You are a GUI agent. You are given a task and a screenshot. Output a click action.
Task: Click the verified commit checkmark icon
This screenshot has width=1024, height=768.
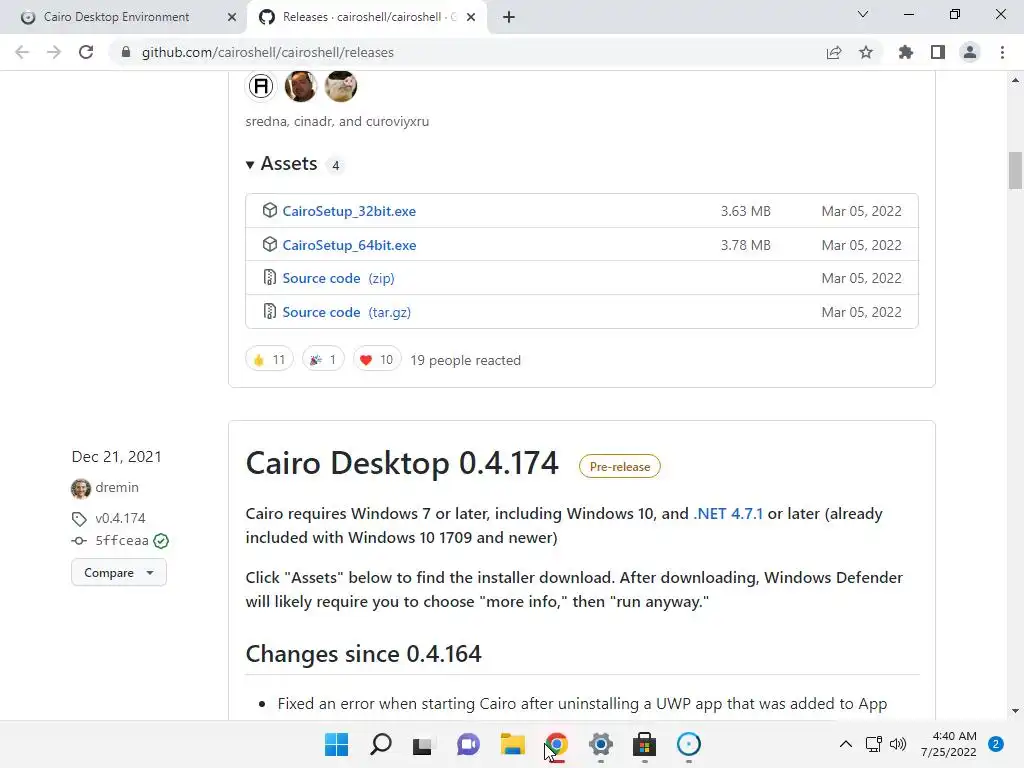(161, 541)
